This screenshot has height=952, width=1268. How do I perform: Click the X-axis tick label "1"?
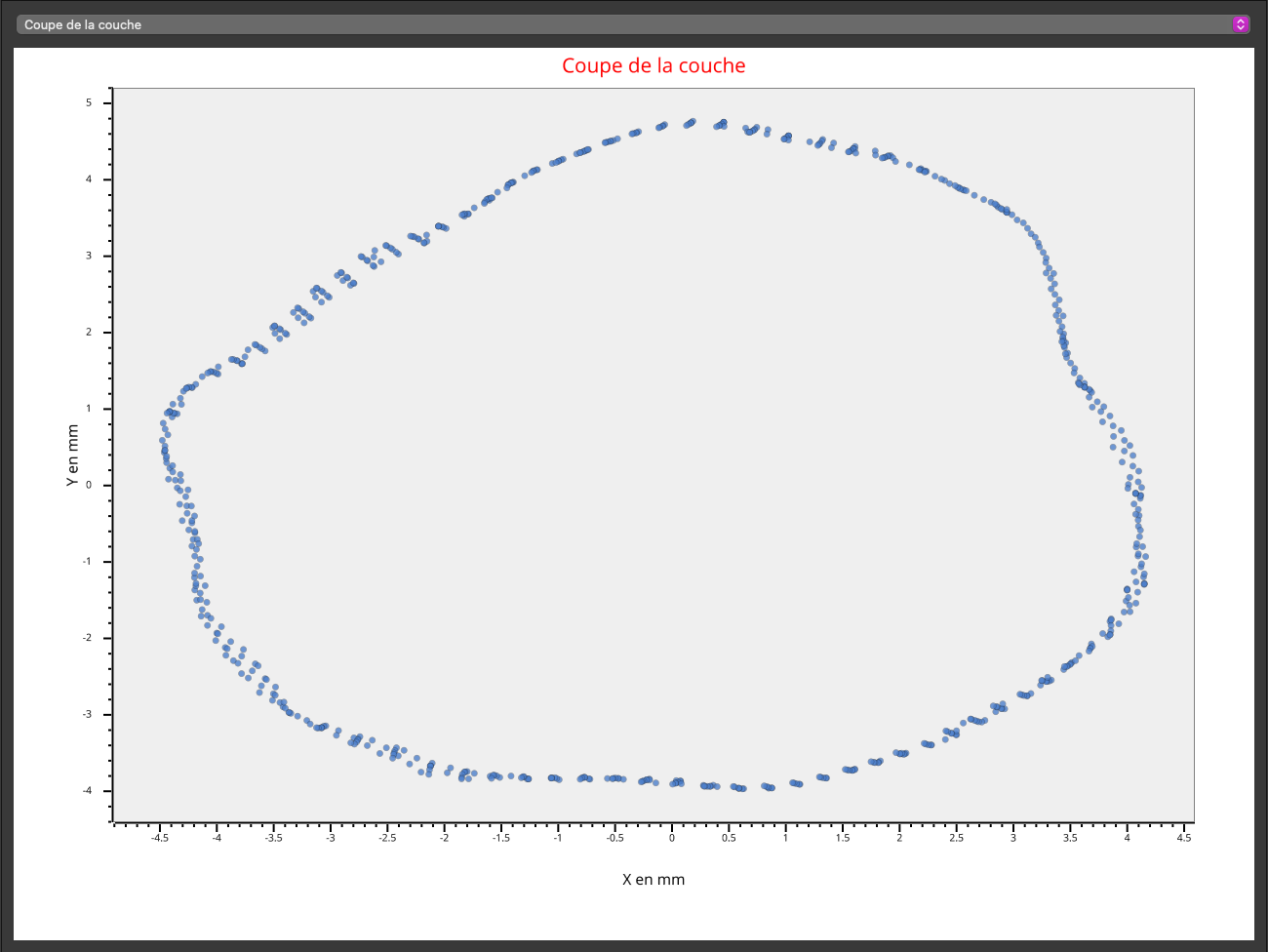(x=785, y=837)
